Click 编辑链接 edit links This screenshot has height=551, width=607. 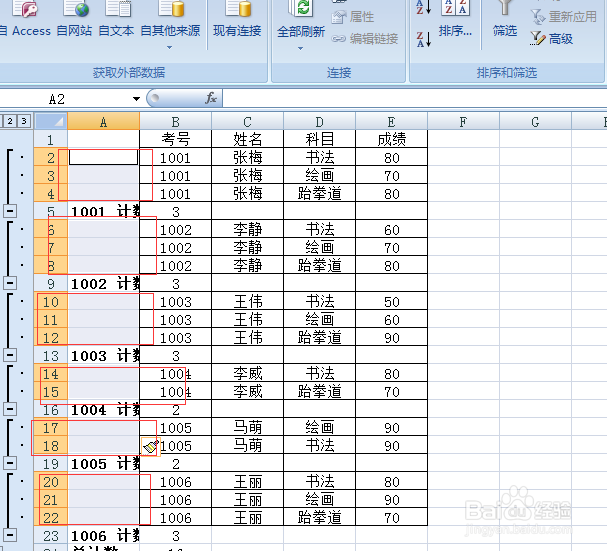coord(365,38)
